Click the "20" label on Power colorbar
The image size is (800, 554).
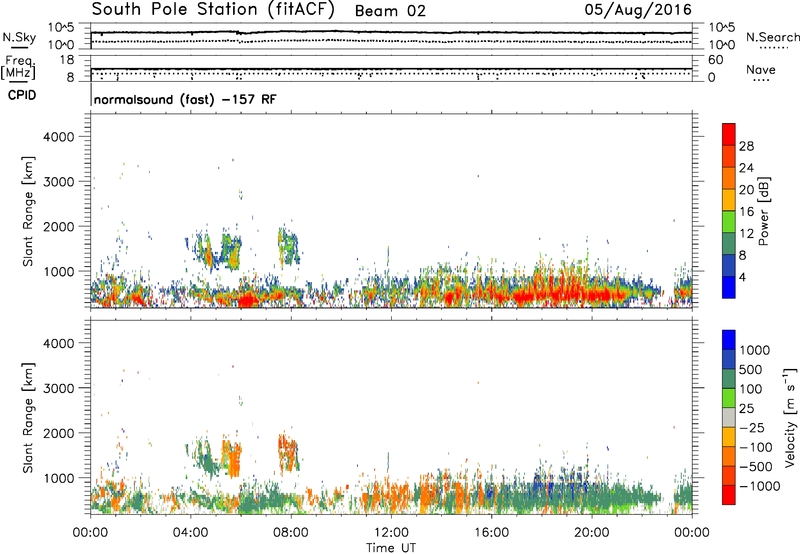(746, 190)
